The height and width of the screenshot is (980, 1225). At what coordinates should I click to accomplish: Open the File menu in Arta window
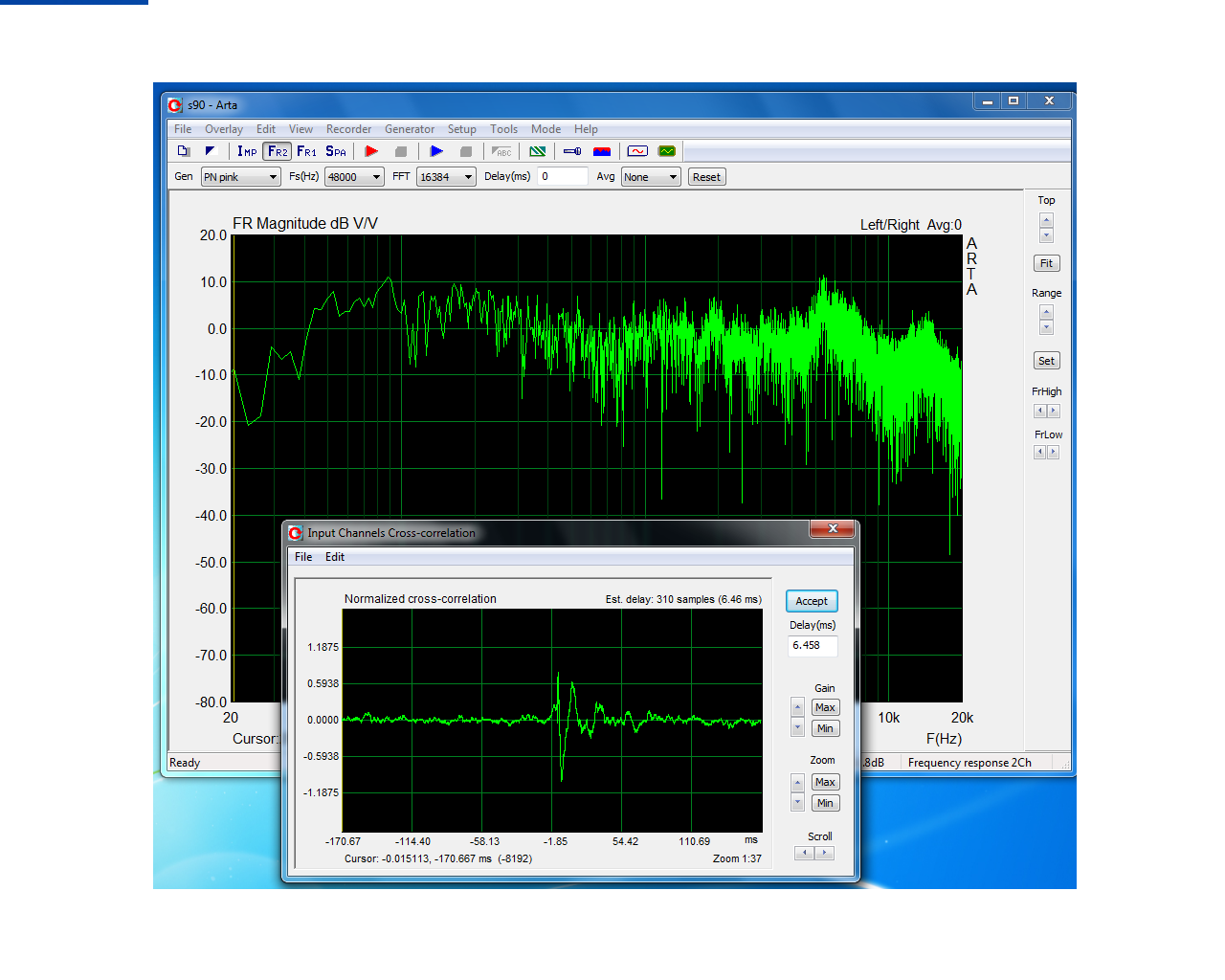(x=183, y=129)
